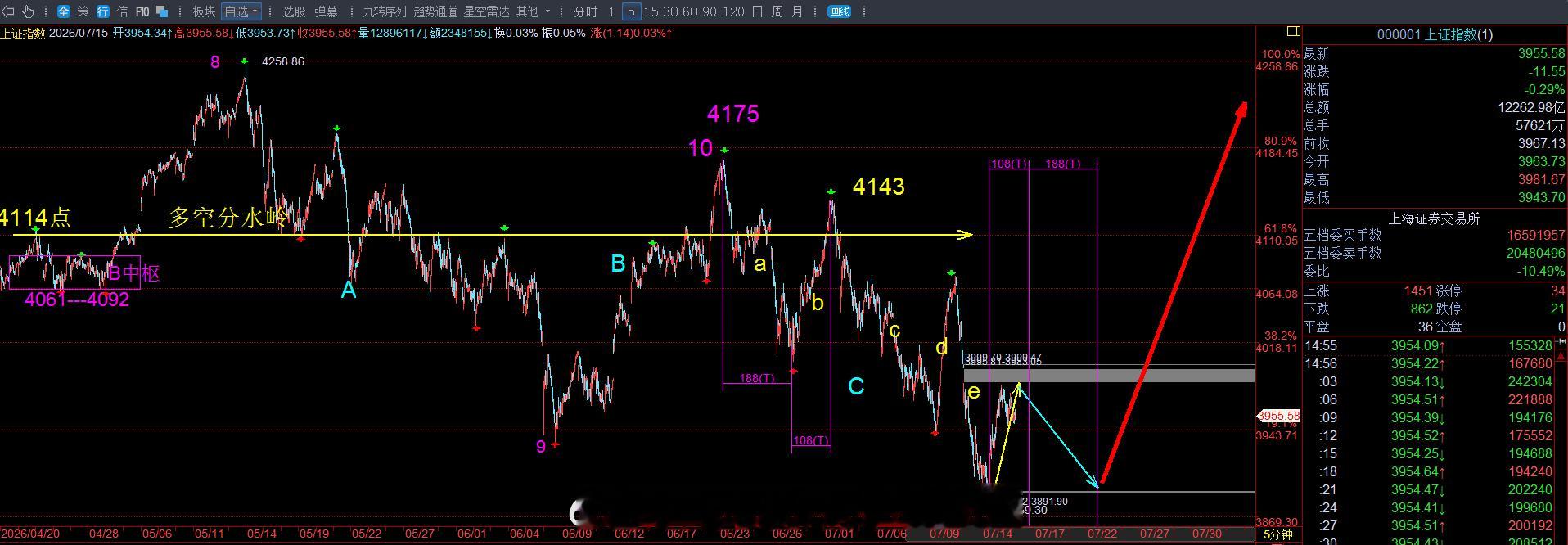The image size is (1568, 545).
Task: Select the 60 minute period
Action: 690,11
